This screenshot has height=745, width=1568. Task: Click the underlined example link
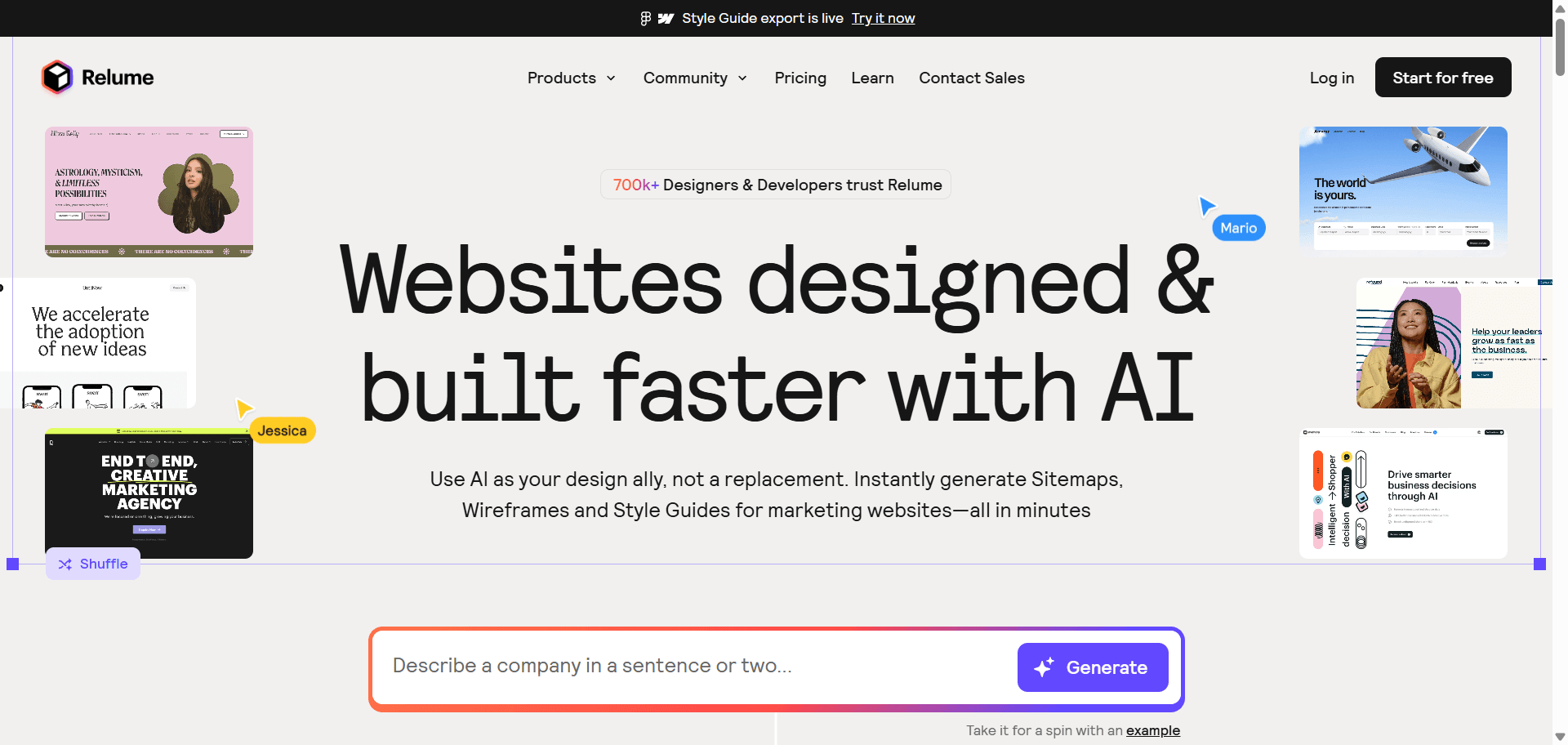pyautogui.click(x=1152, y=730)
